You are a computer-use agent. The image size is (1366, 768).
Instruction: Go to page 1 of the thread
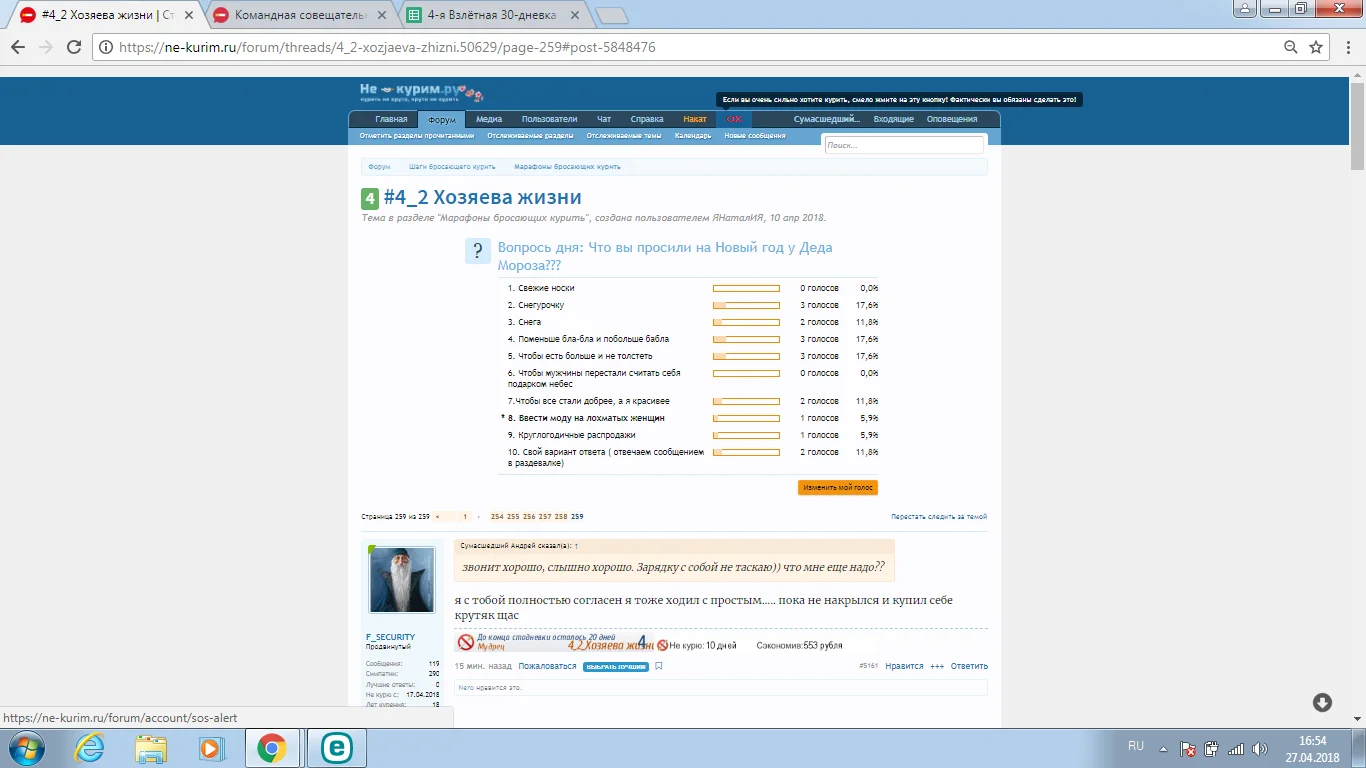pos(465,517)
